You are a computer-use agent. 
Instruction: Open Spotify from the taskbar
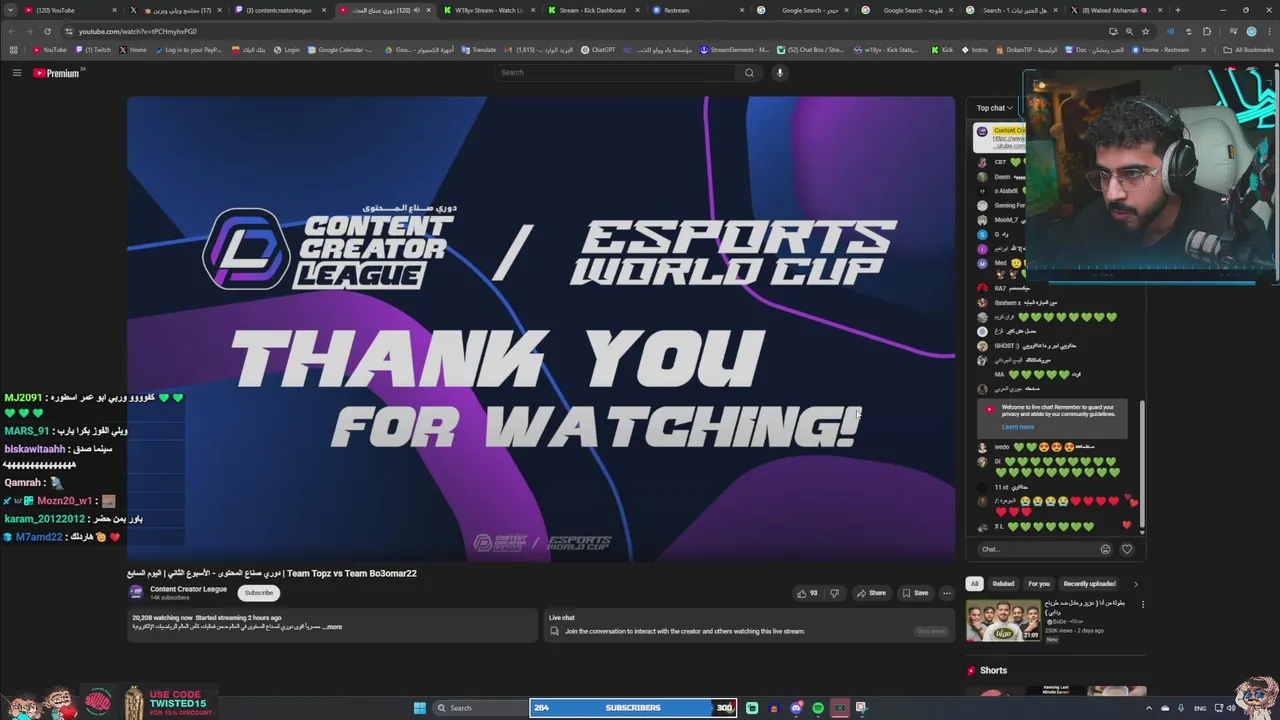(818, 708)
